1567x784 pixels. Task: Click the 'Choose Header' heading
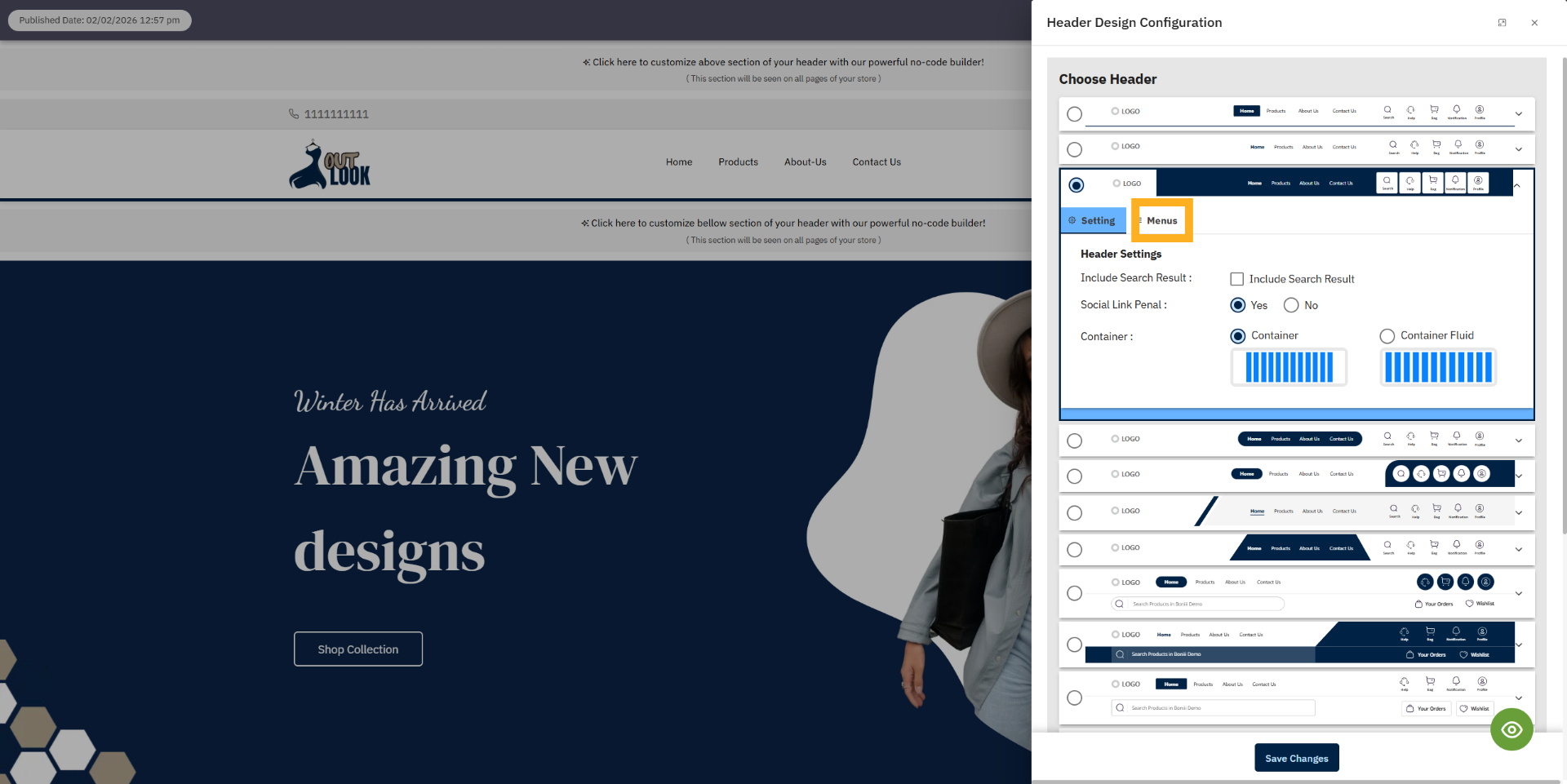coord(1108,79)
